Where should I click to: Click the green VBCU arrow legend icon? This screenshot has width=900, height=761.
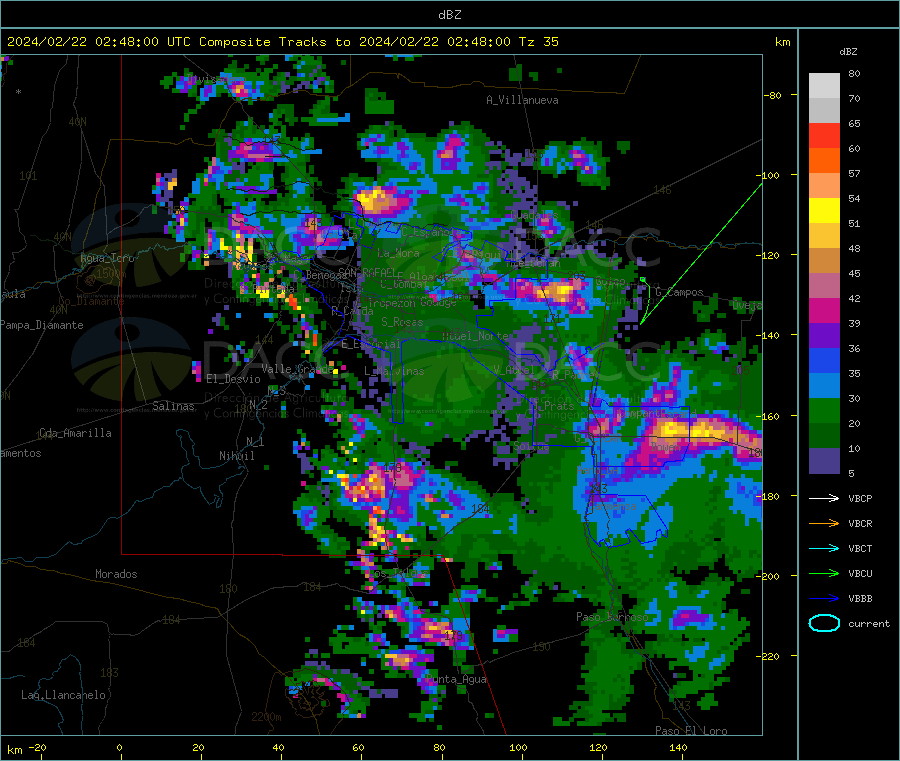(824, 573)
